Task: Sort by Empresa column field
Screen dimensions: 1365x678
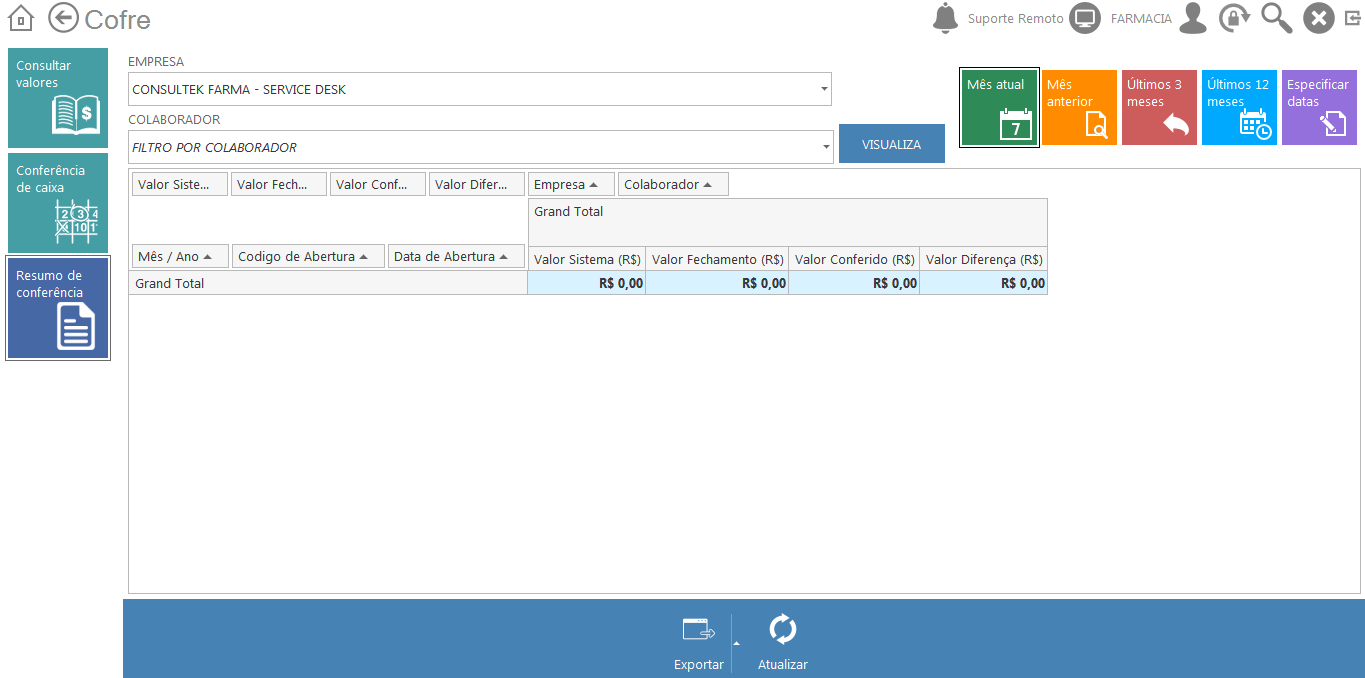Action: [x=571, y=184]
